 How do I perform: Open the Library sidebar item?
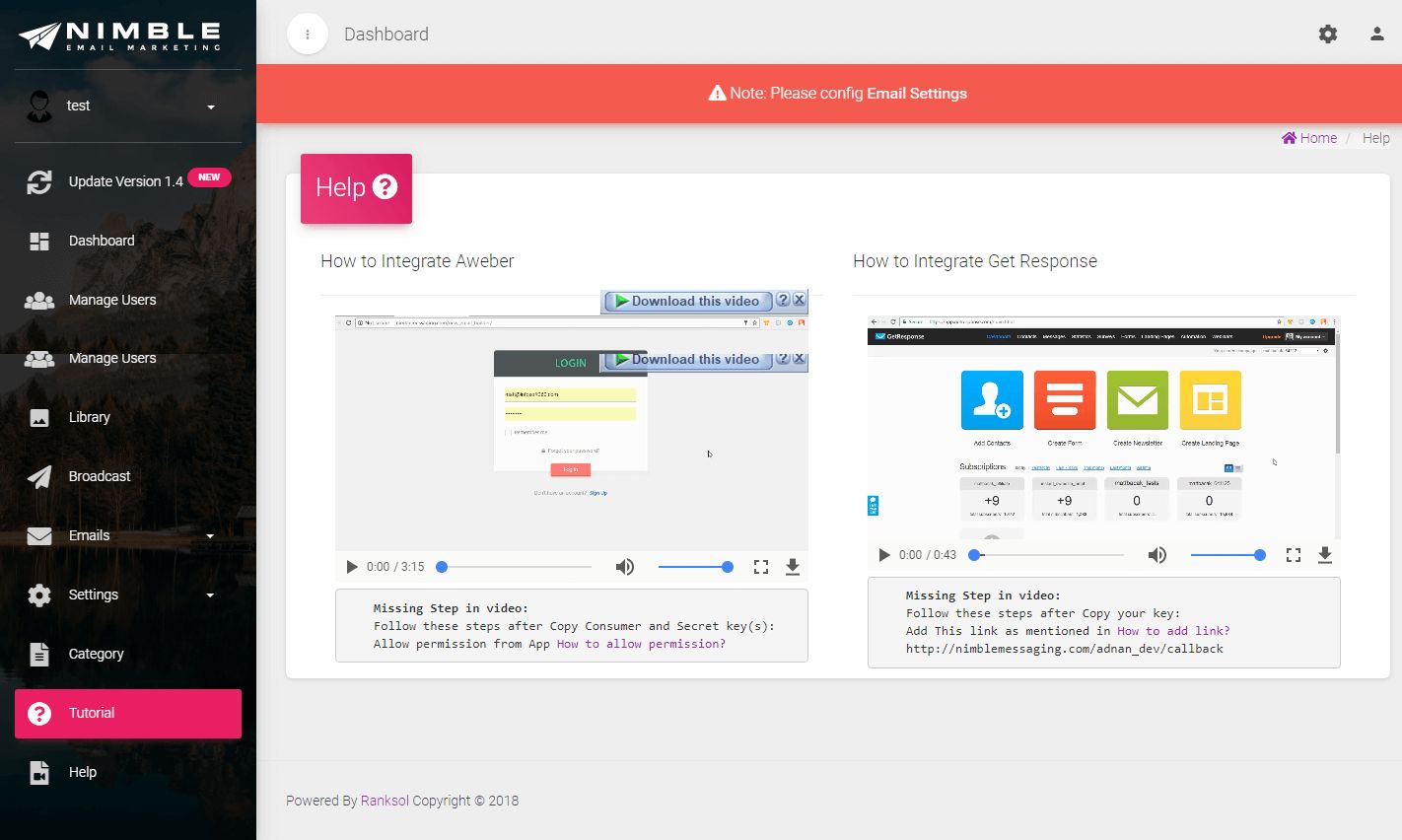click(x=128, y=417)
